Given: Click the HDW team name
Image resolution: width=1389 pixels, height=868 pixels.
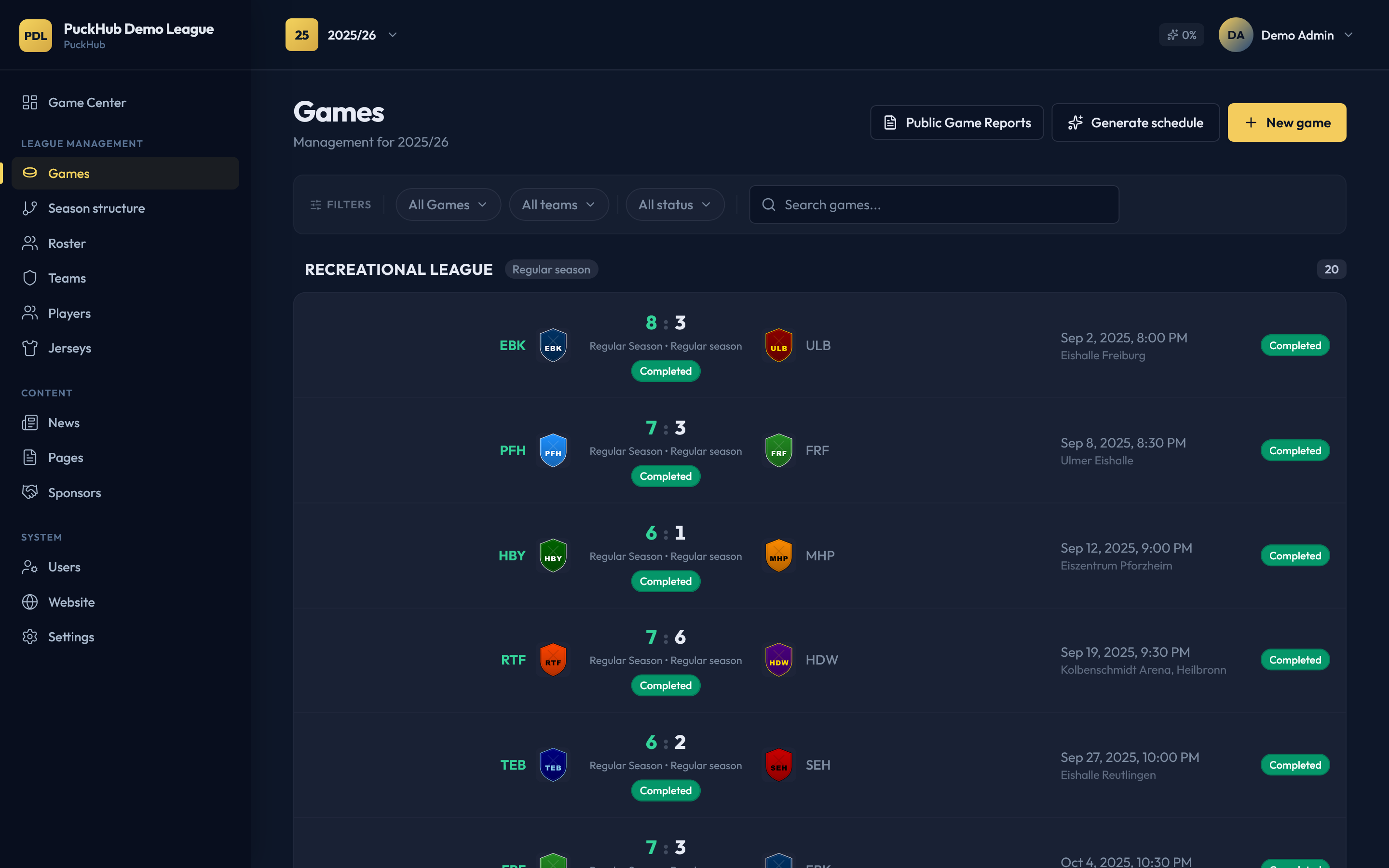Looking at the screenshot, I should tap(822, 660).
